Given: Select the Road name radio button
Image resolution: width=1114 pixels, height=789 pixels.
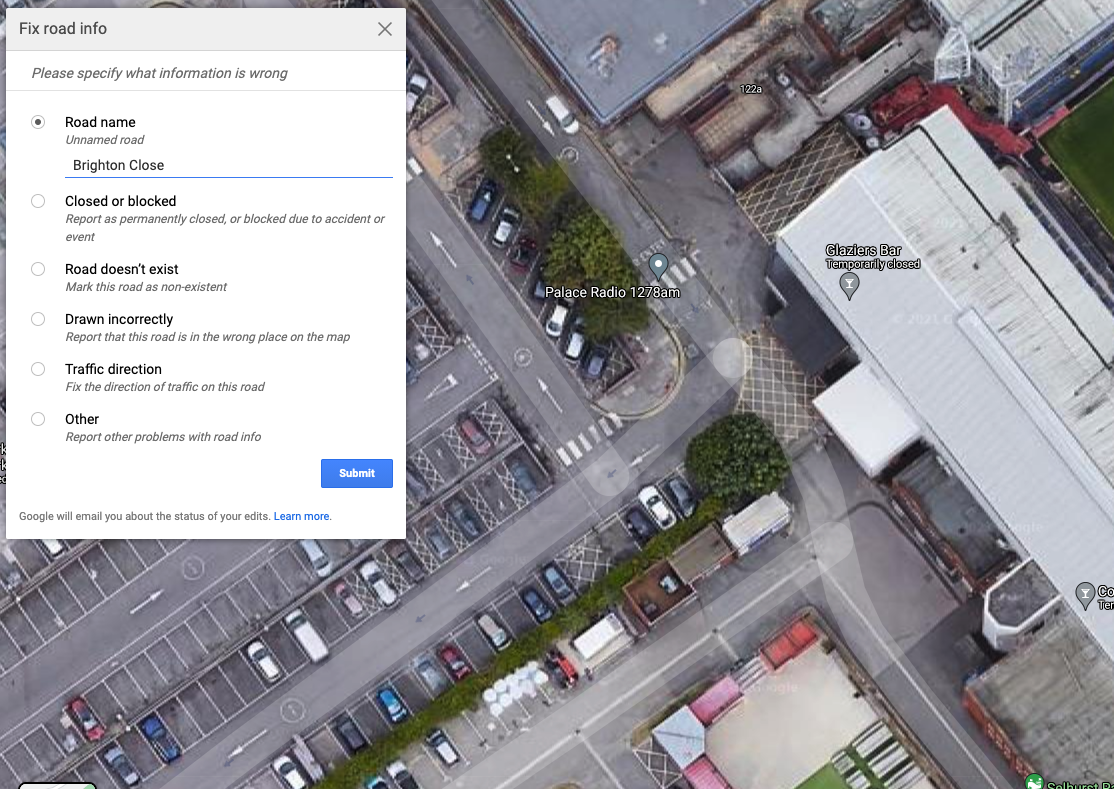Looking at the screenshot, I should (x=38, y=122).
